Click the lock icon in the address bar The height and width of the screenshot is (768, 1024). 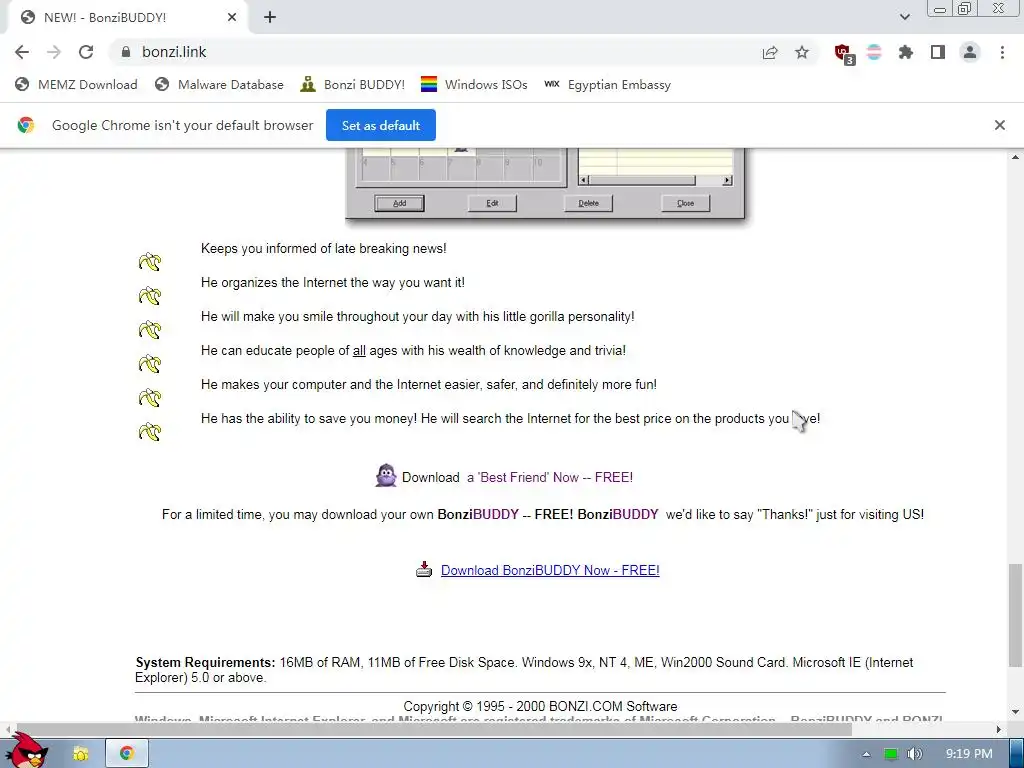[x=126, y=52]
